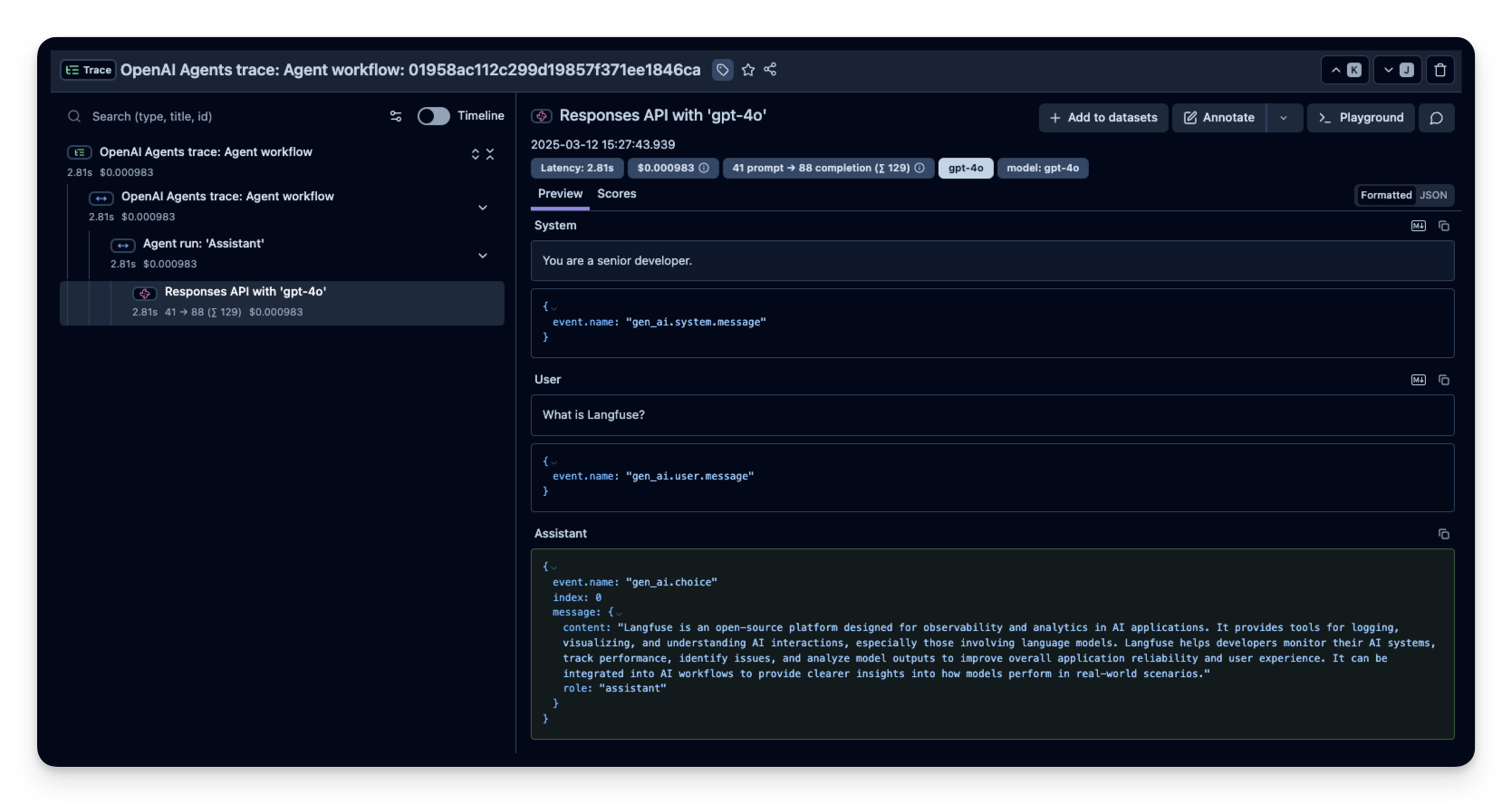Click the tag icon beside trace title

[x=722, y=70]
